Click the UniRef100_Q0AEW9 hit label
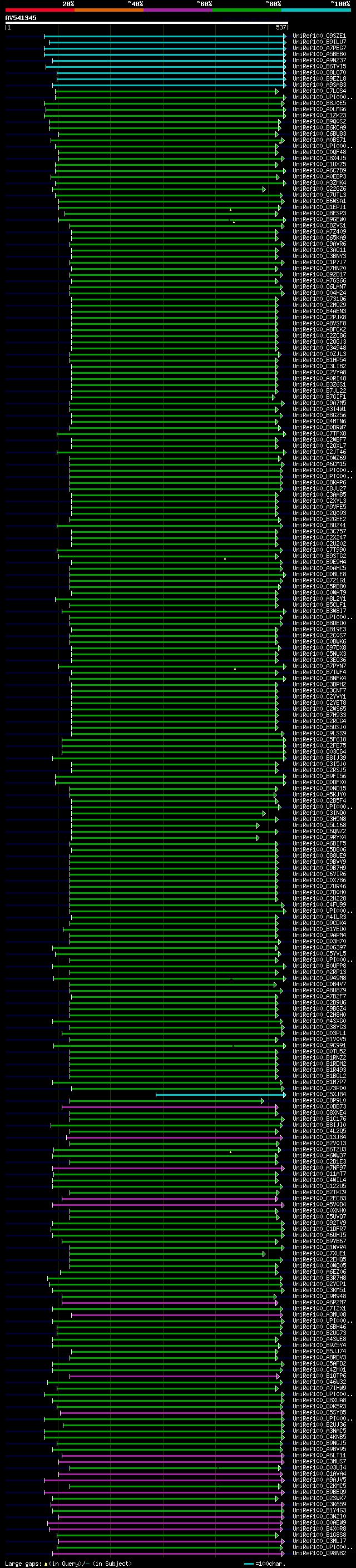 [319, 1522]
